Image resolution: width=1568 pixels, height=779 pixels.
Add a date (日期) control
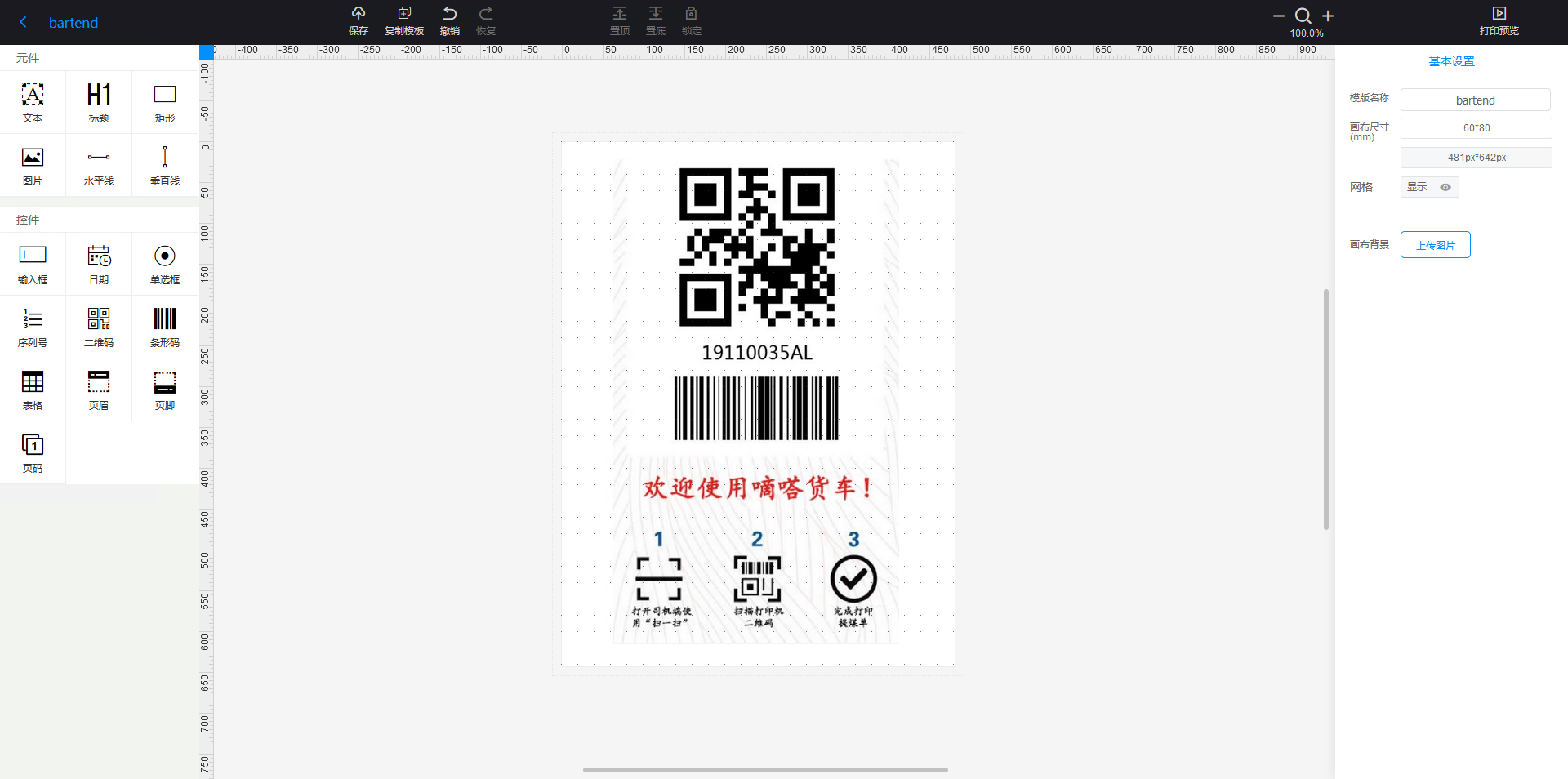point(99,264)
